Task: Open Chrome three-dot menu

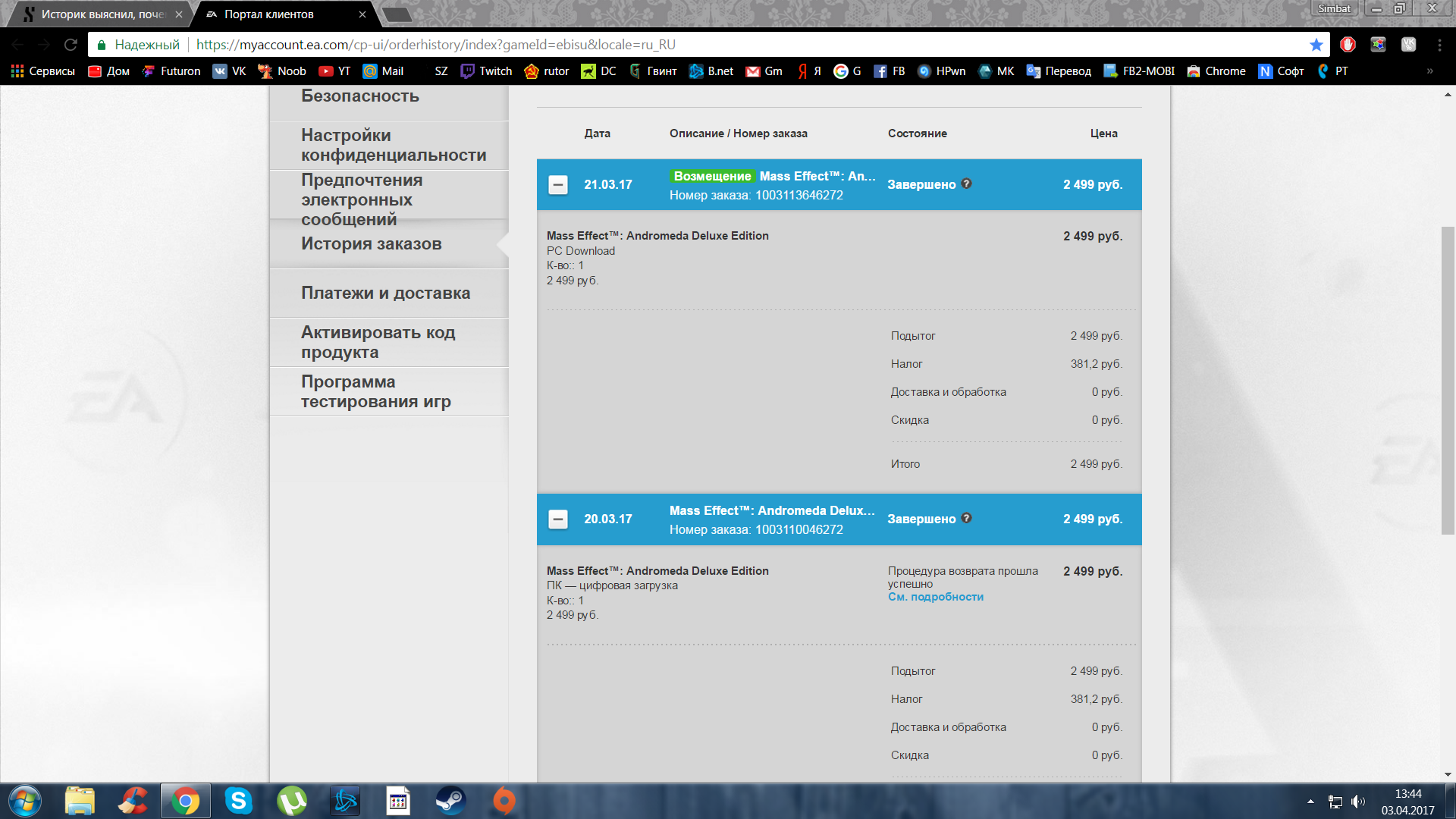Action: (1439, 45)
